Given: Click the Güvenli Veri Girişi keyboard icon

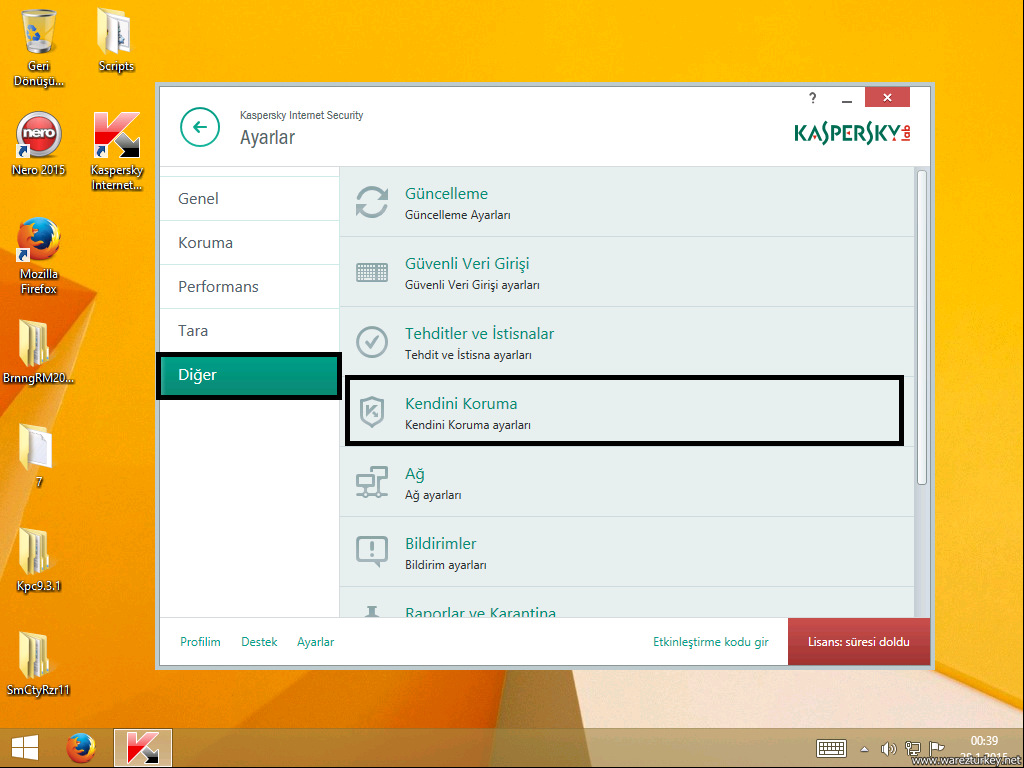Looking at the screenshot, I should tap(372, 272).
